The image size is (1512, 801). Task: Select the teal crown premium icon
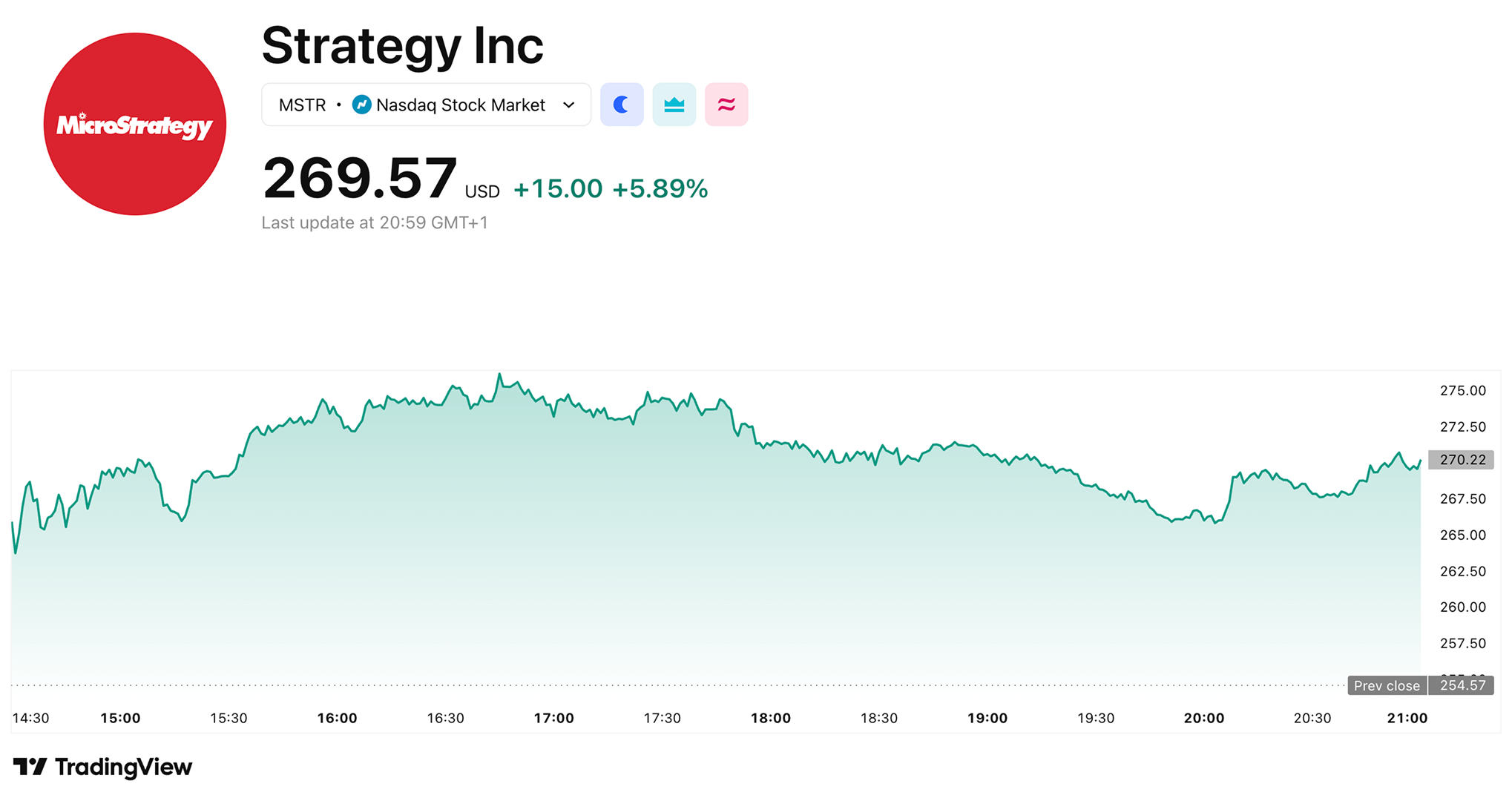(674, 105)
